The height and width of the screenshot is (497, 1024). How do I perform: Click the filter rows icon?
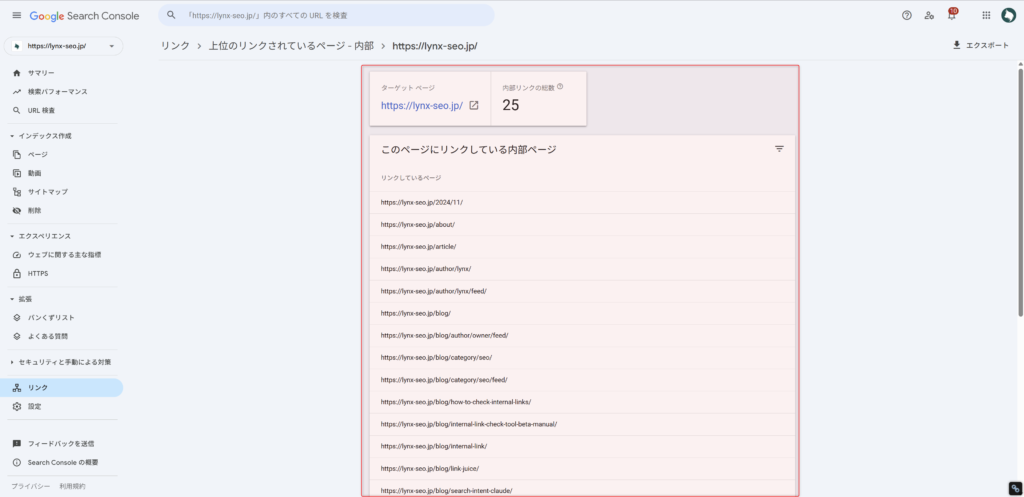(x=779, y=149)
